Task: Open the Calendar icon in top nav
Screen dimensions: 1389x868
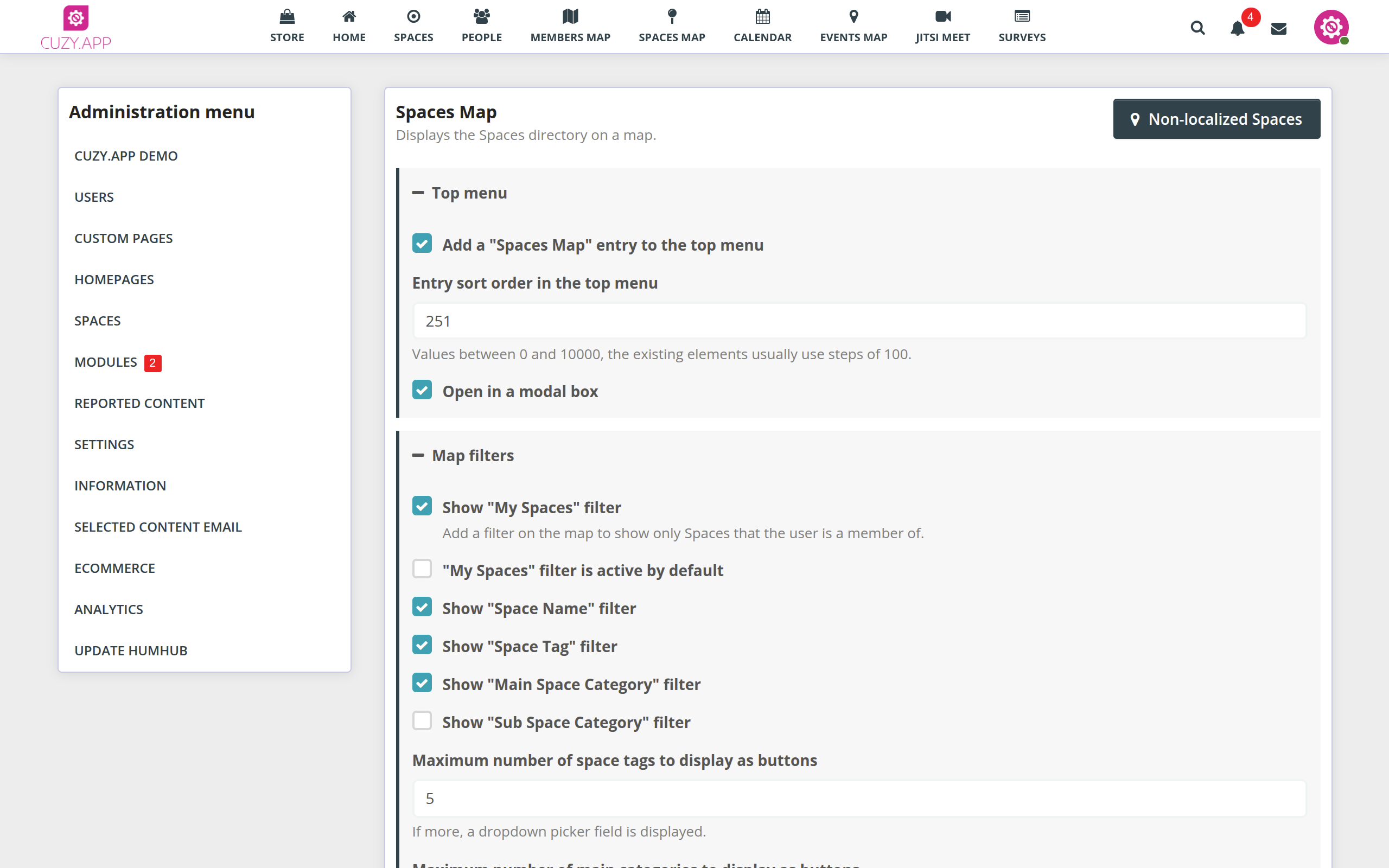Action: point(762,17)
